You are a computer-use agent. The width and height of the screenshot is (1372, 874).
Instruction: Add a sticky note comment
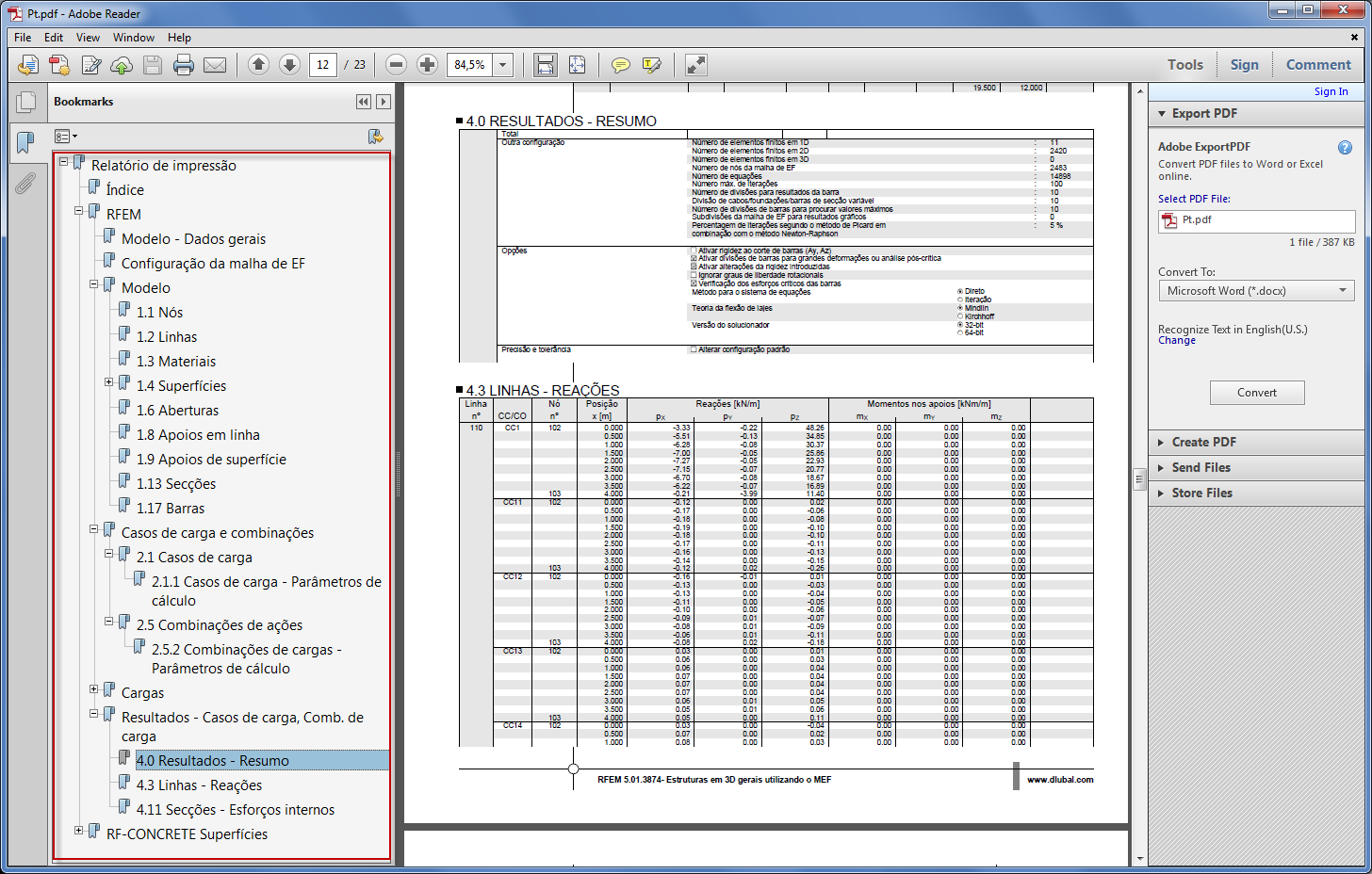coord(620,65)
